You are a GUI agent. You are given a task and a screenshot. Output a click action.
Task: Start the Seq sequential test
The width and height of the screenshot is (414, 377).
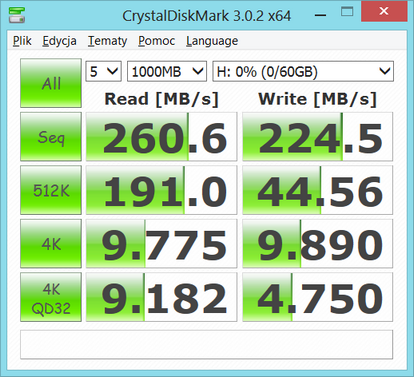51,137
